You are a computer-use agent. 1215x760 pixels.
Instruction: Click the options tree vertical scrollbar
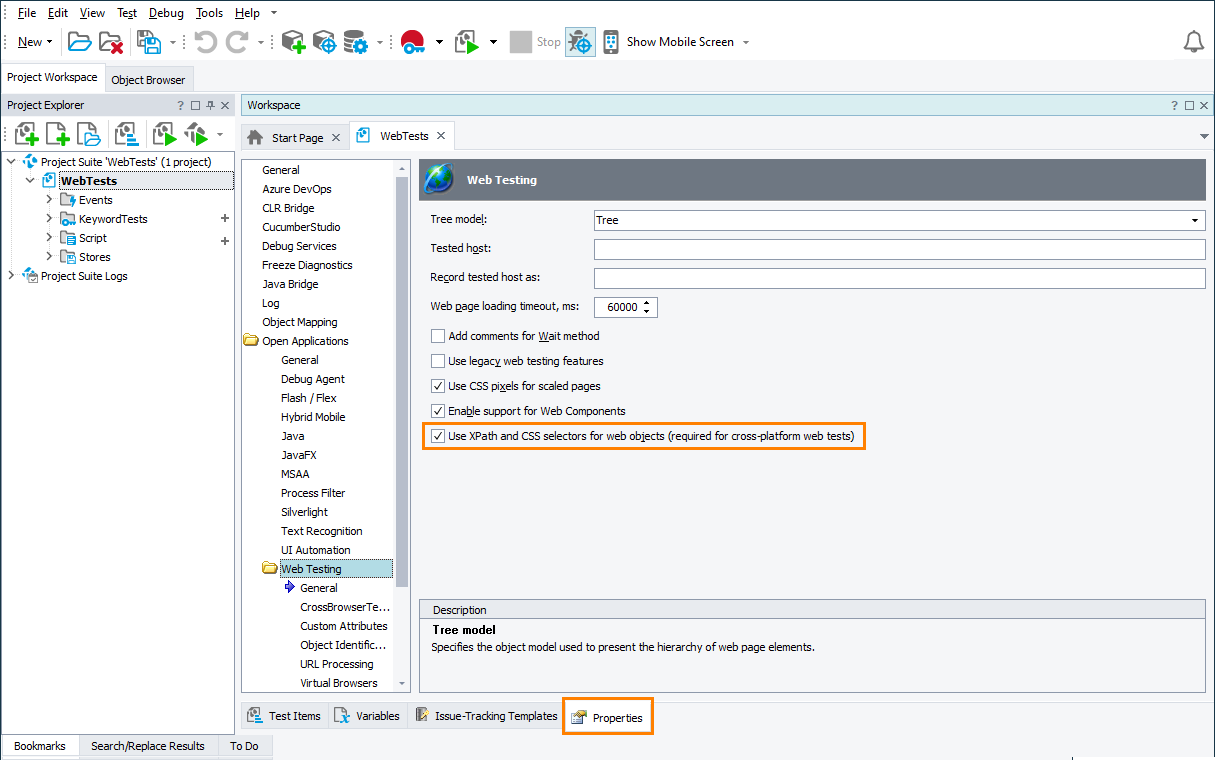tap(403, 380)
